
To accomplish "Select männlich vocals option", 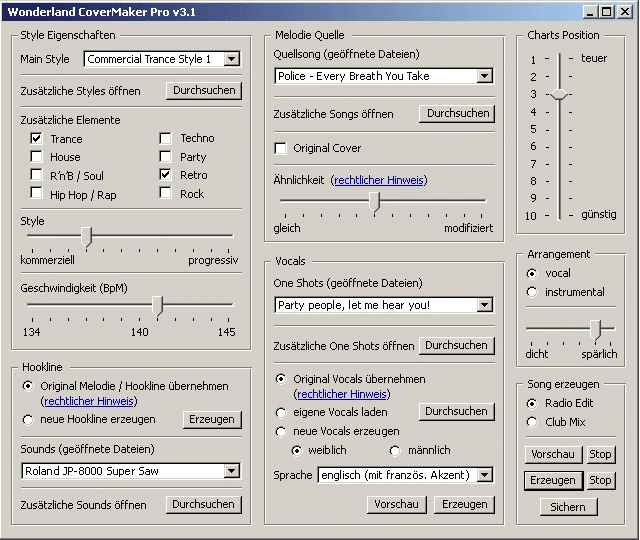I will (396, 451).
